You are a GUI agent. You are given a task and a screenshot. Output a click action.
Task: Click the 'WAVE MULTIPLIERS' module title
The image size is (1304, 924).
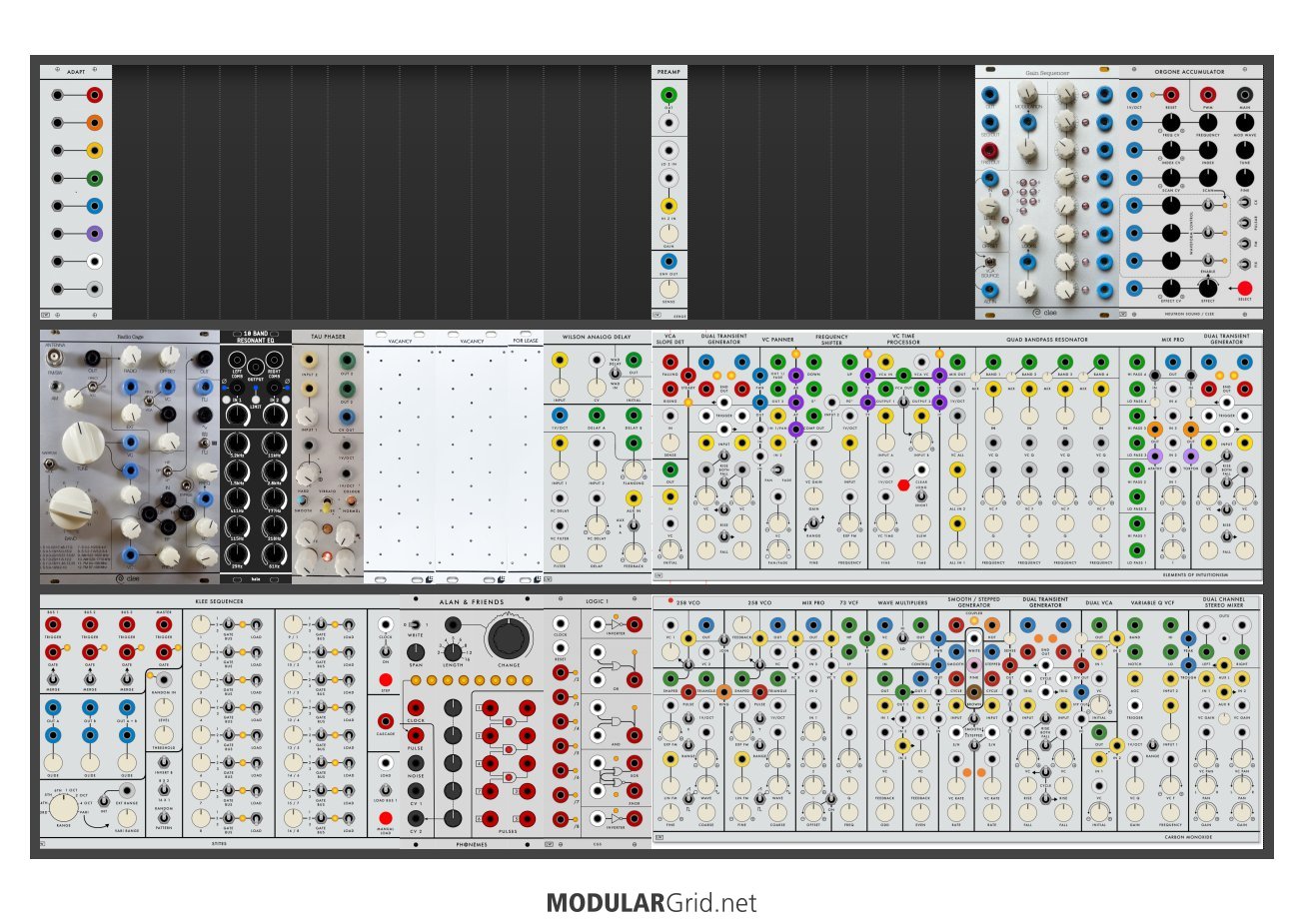(902, 603)
